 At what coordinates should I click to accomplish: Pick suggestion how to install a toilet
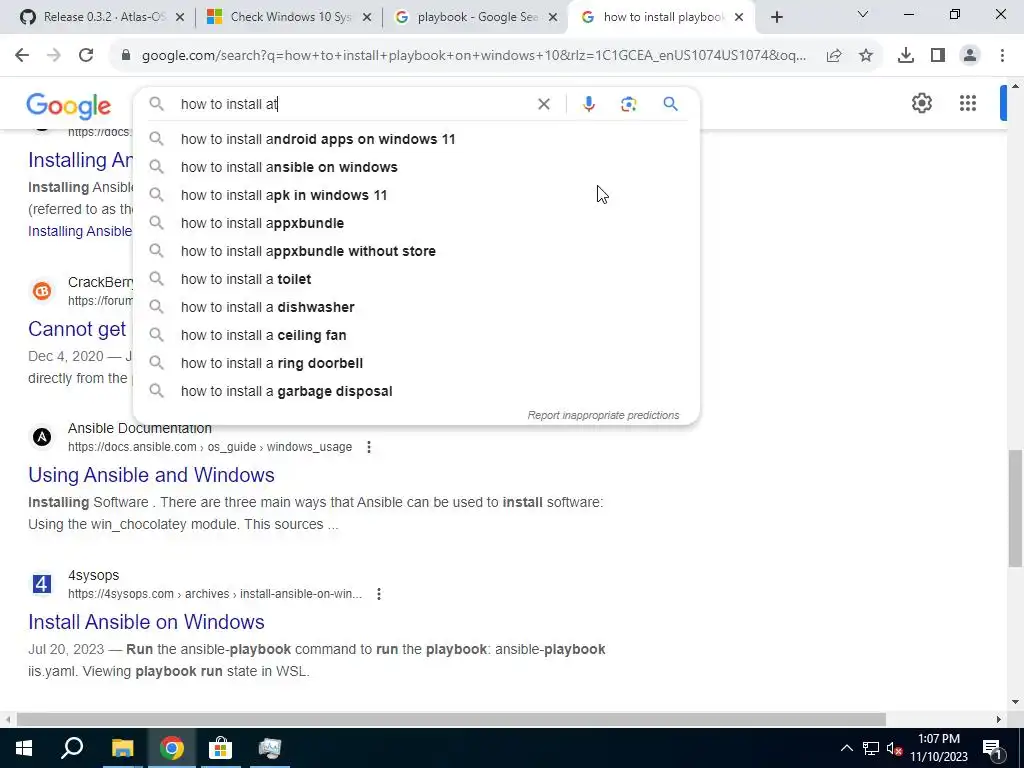coord(416,280)
